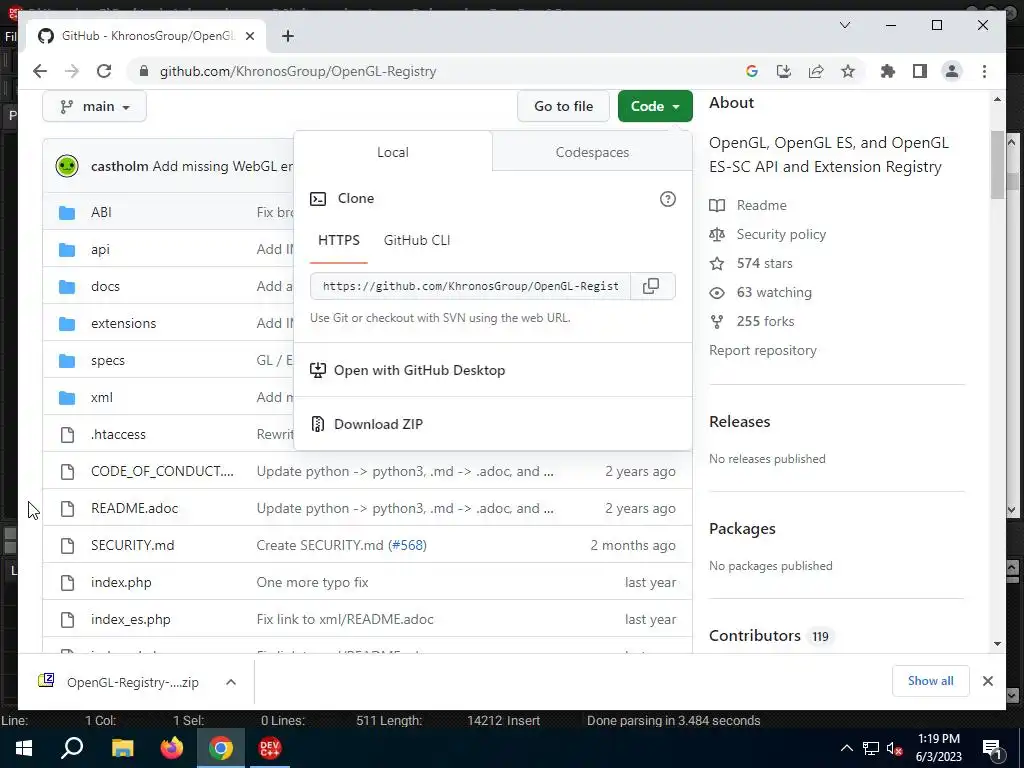
Task: Open the xml folder
Action: click(x=102, y=398)
